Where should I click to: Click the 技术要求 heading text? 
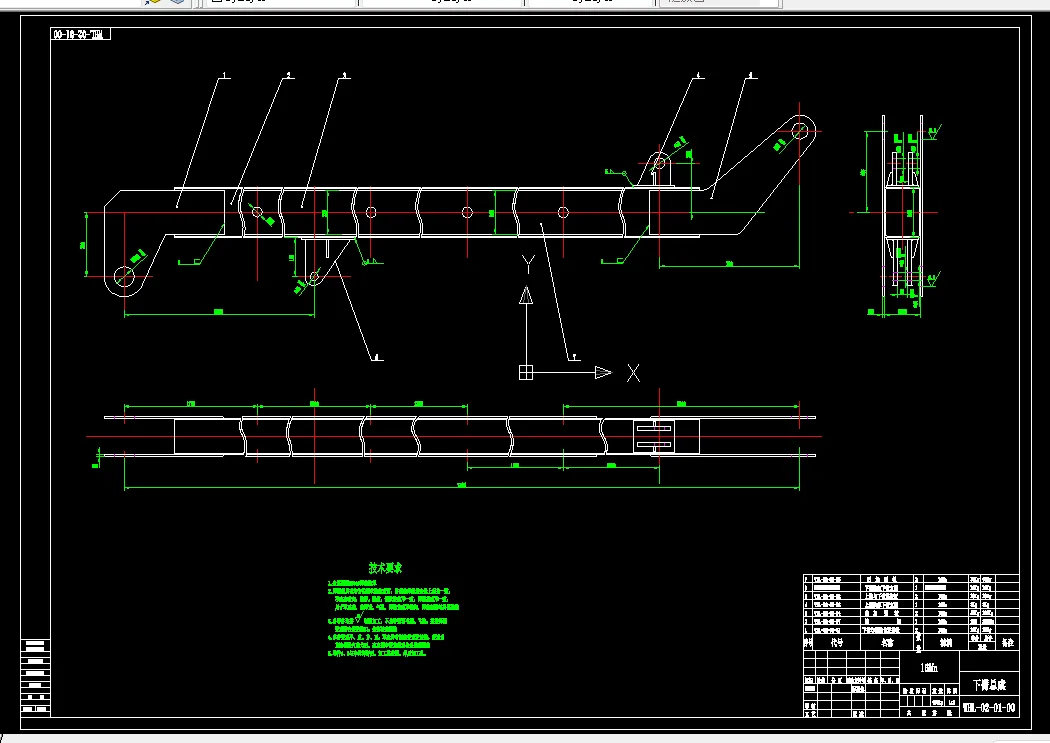tap(385, 568)
